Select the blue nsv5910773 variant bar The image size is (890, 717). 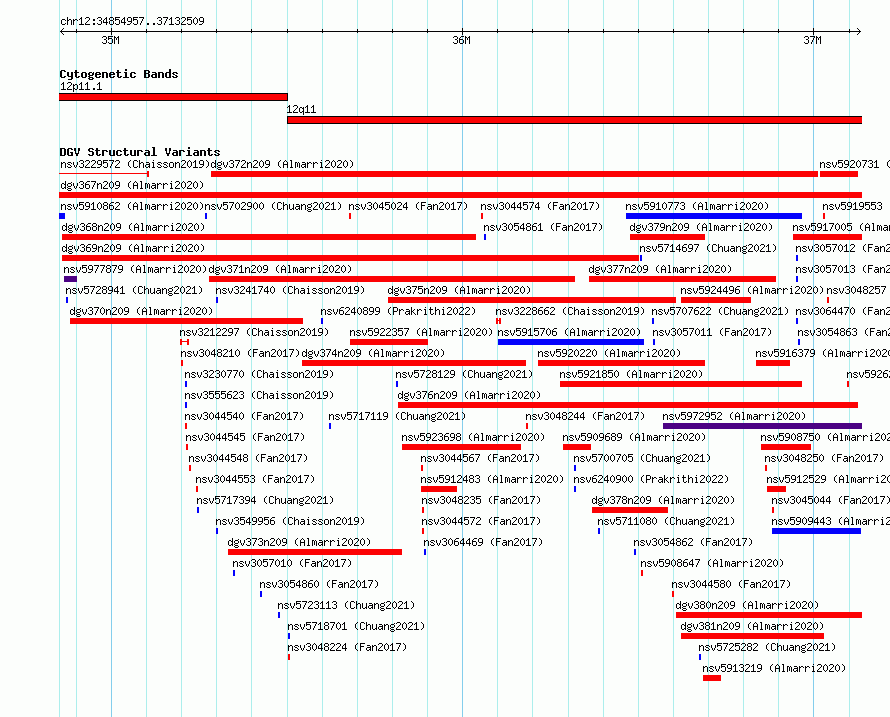(713, 216)
